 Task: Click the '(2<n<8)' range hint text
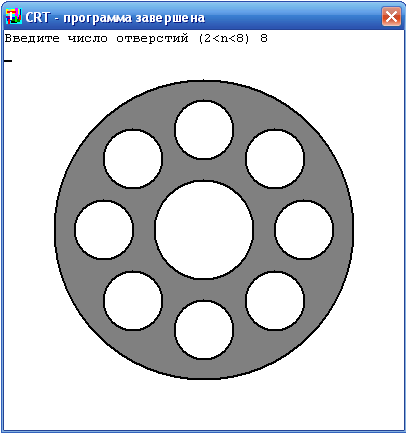click(x=224, y=39)
